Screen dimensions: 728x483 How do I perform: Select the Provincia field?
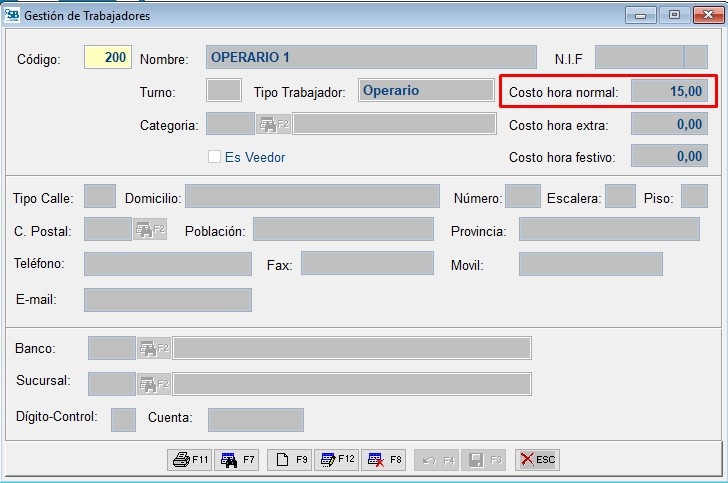point(608,230)
